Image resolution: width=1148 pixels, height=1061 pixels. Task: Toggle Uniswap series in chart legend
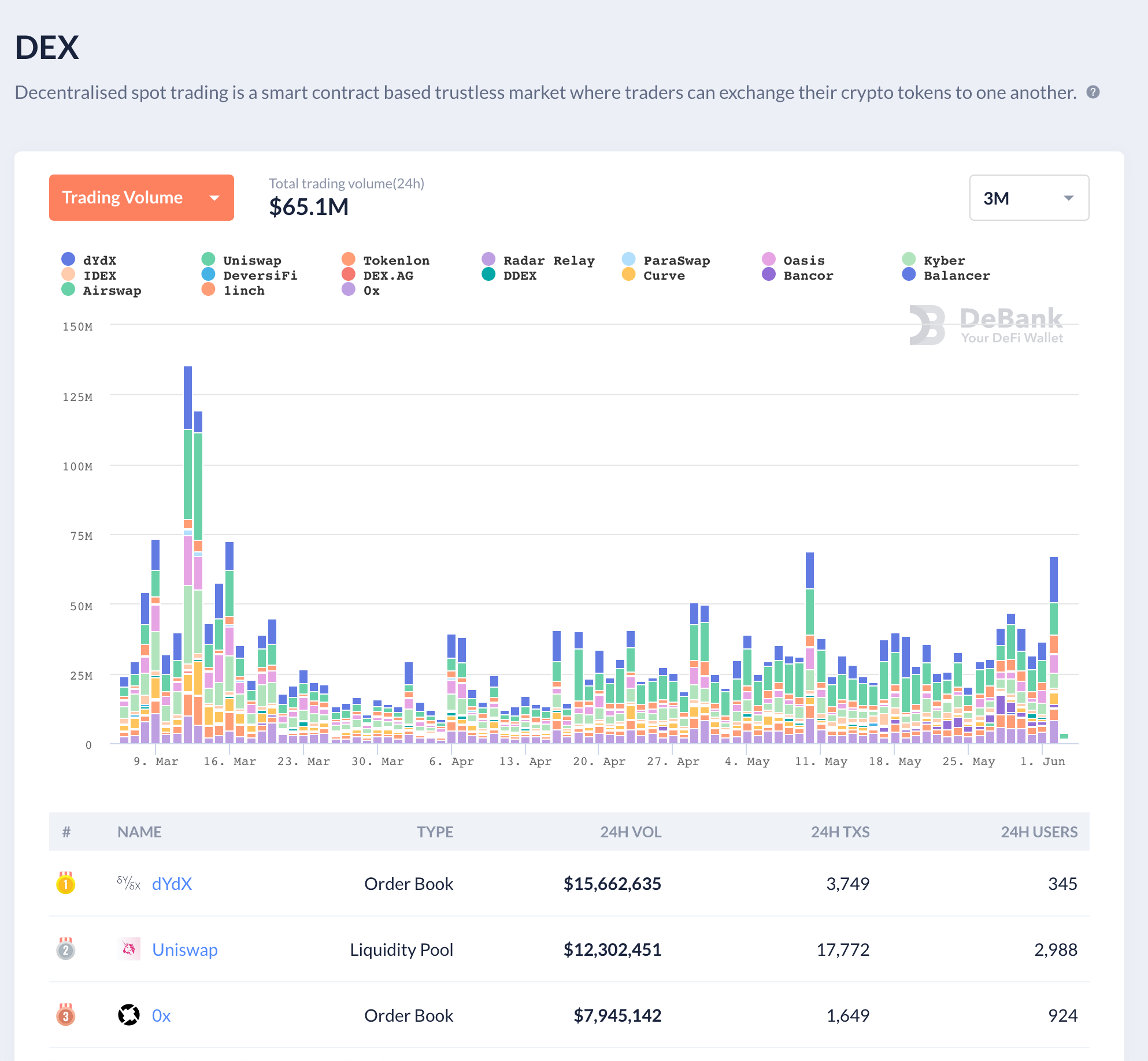coord(242,260)
